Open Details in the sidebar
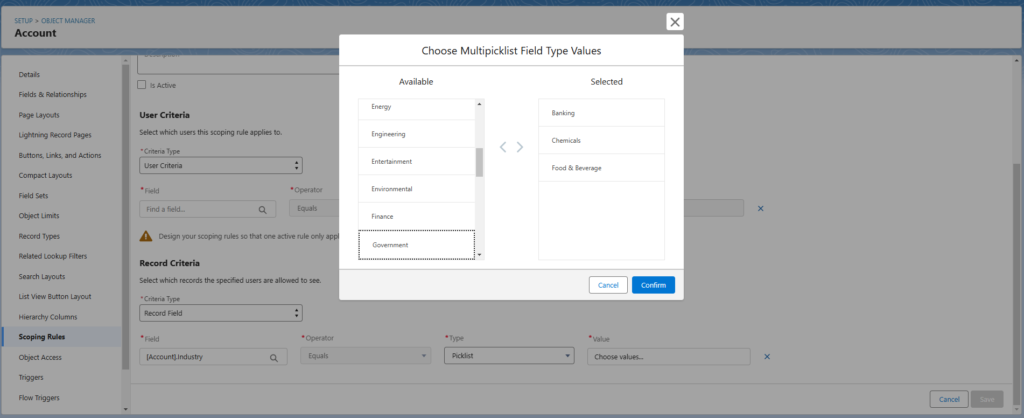 [29, 74]
